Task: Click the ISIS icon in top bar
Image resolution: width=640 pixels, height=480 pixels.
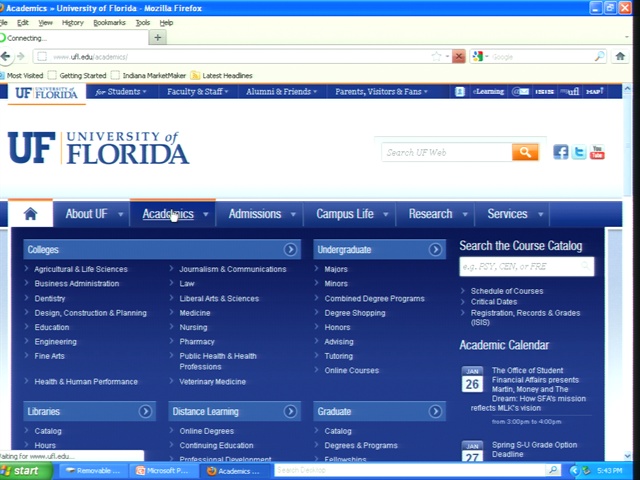Action: pos(544,91)
